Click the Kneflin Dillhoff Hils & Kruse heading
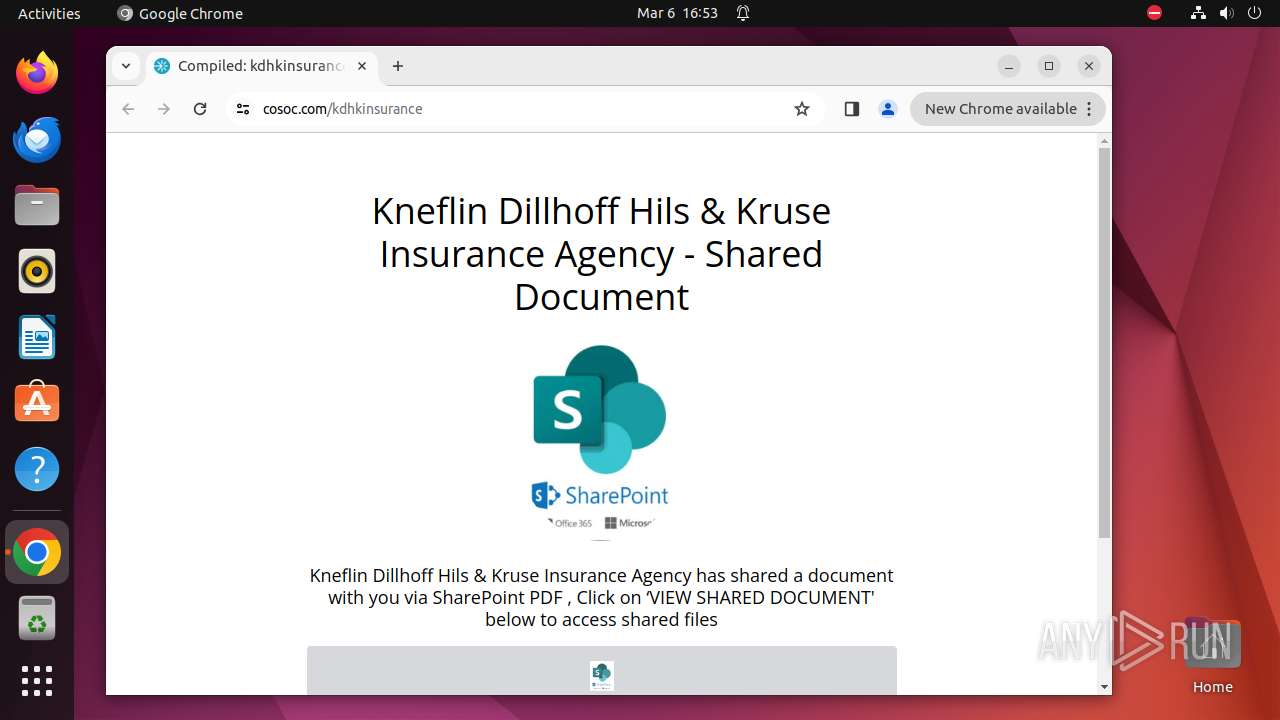 pyautogui.click(x=601, y=254)
